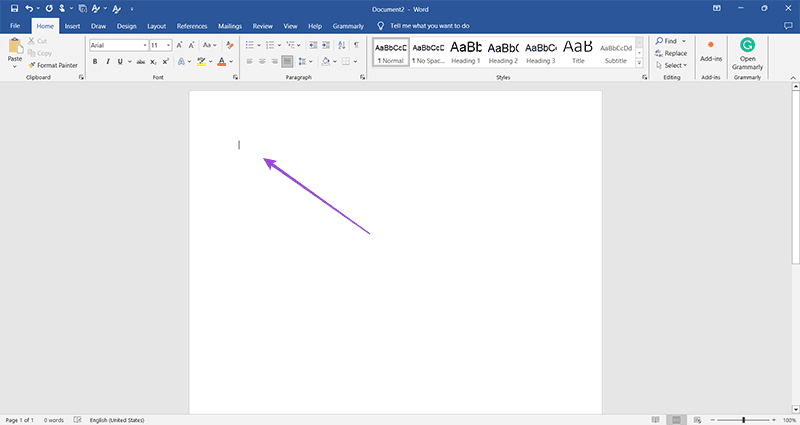Clear all formatting icon
Image resolution: width=800 pixels, height=425 pixels.
pos(230,45)
